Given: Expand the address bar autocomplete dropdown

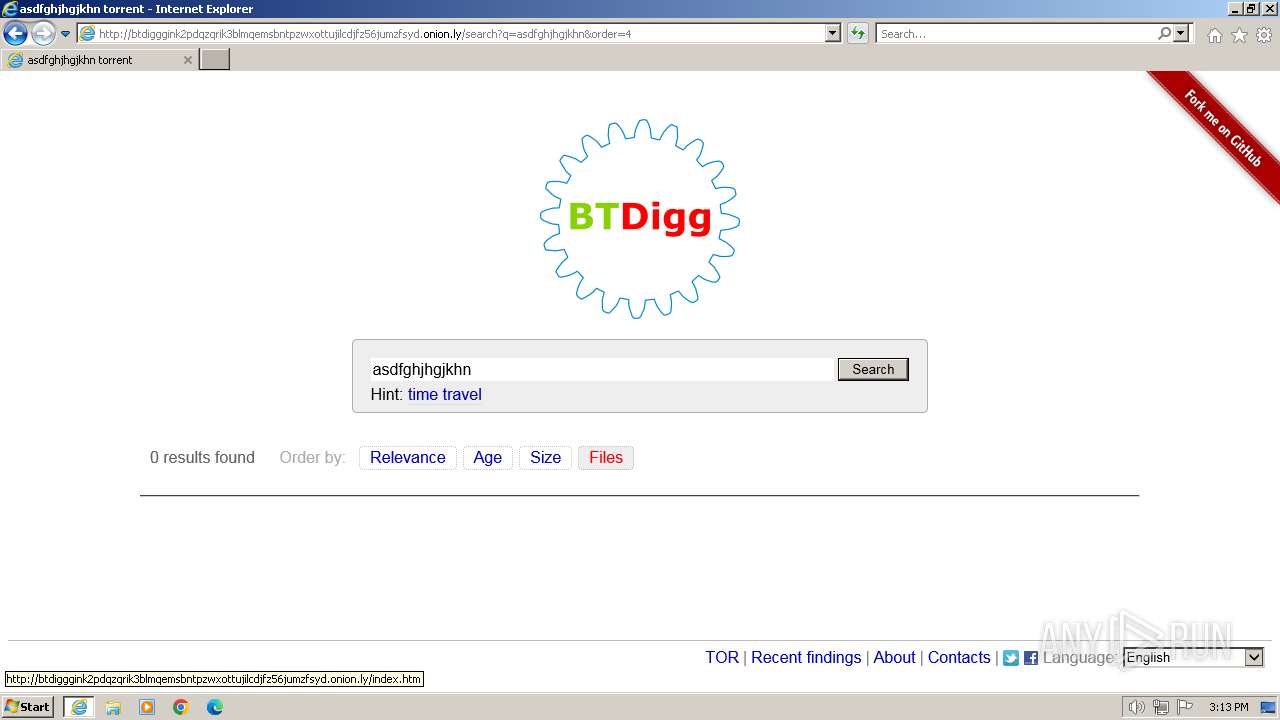Looking at the screenshot, I should 833,34.
